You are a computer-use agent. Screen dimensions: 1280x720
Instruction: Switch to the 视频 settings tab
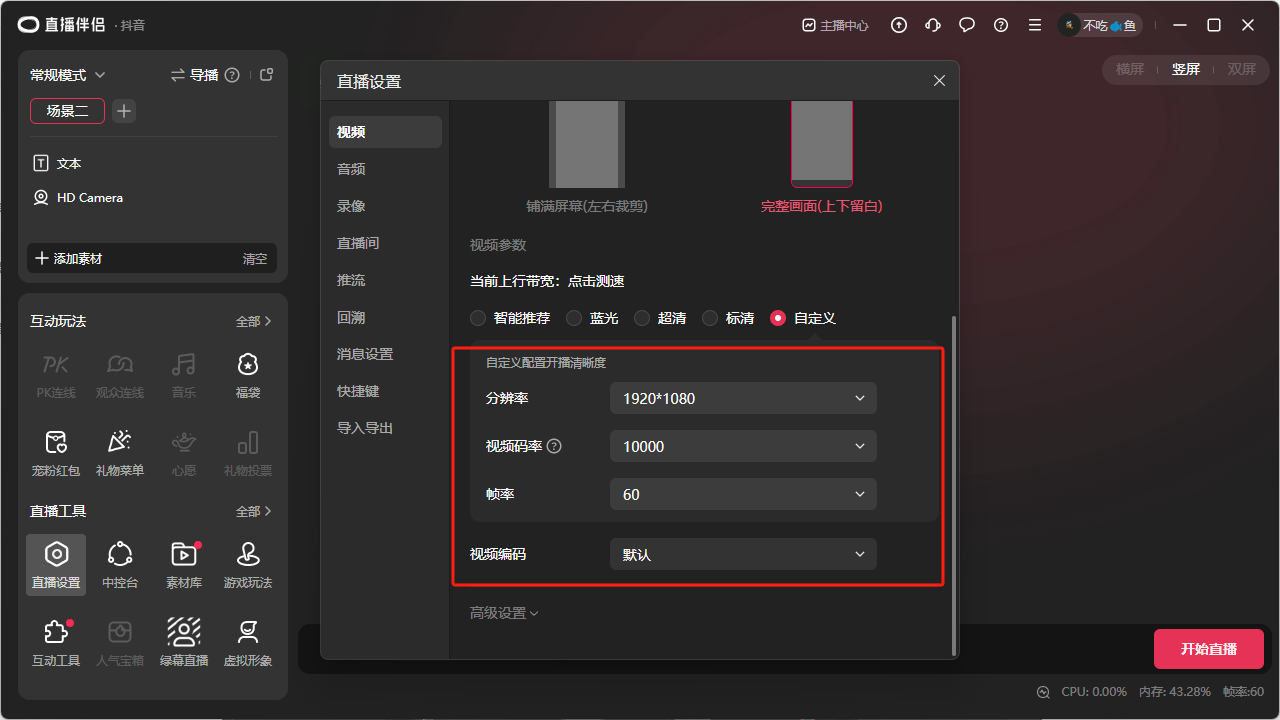[x=385, y=132]
